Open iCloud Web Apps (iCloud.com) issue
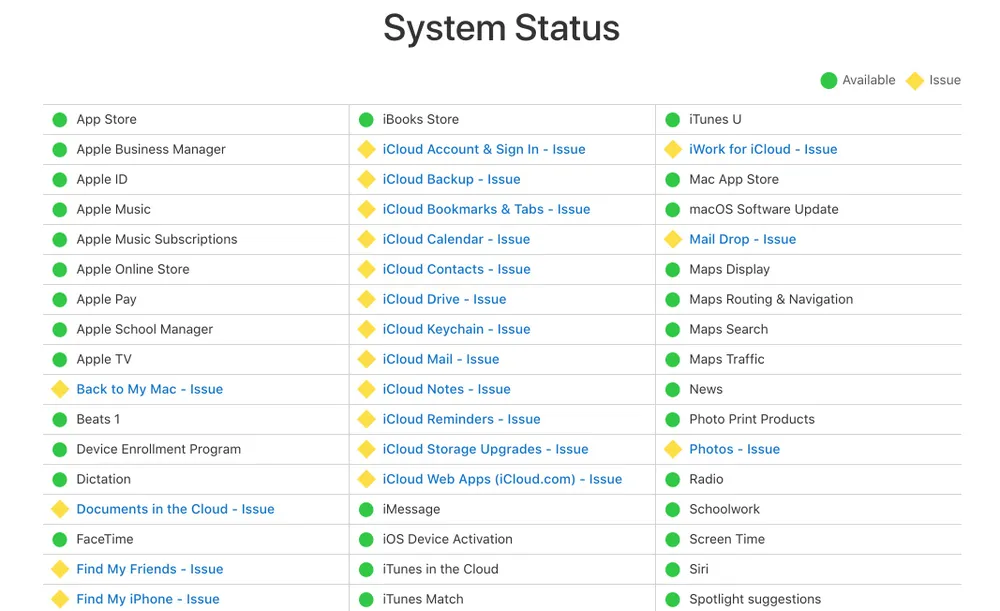The image size is (1000, 611). (x=502, y=479)
